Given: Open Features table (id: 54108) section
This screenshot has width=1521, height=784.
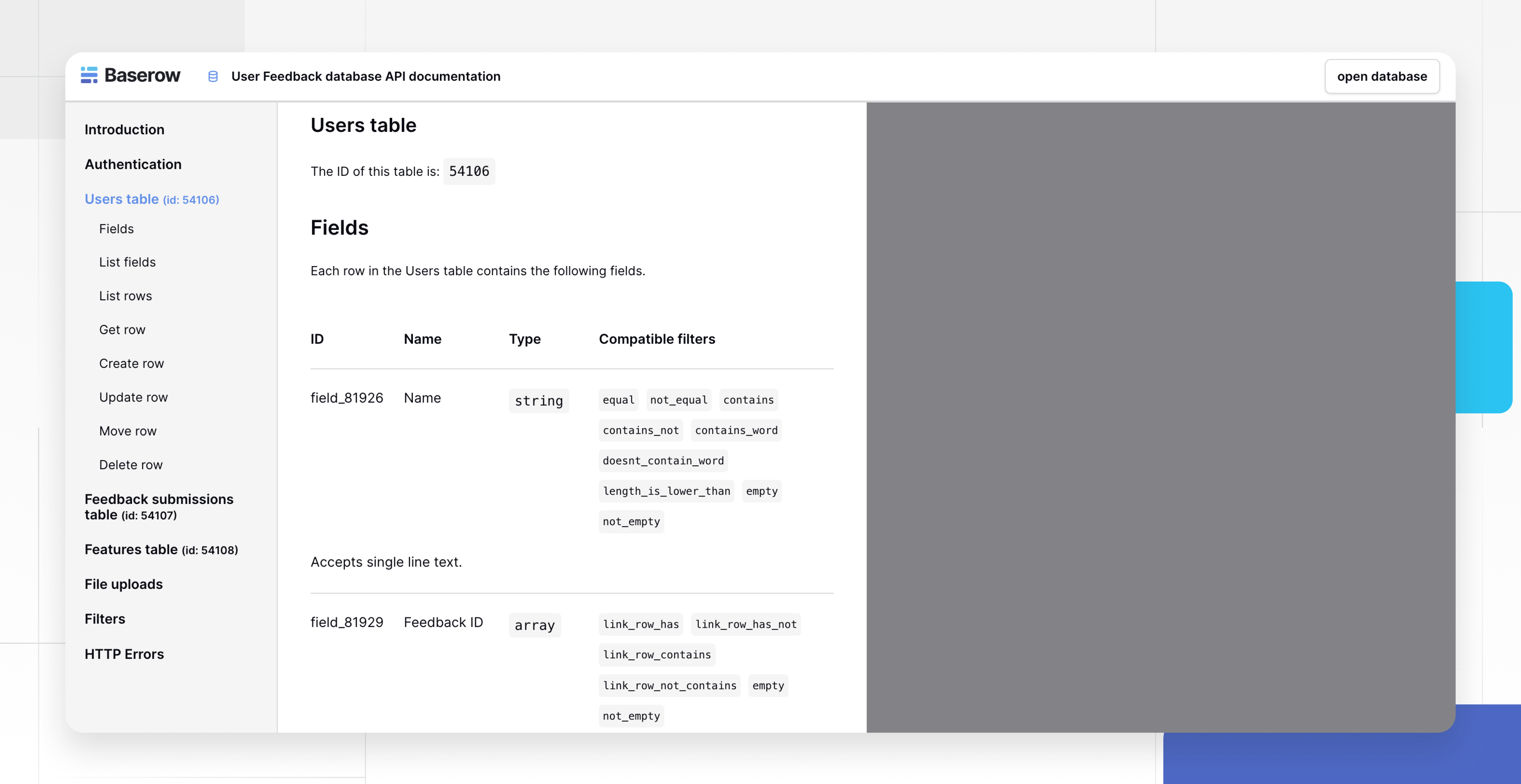Looking at the screenshot, I should click(x=161, y=550).
